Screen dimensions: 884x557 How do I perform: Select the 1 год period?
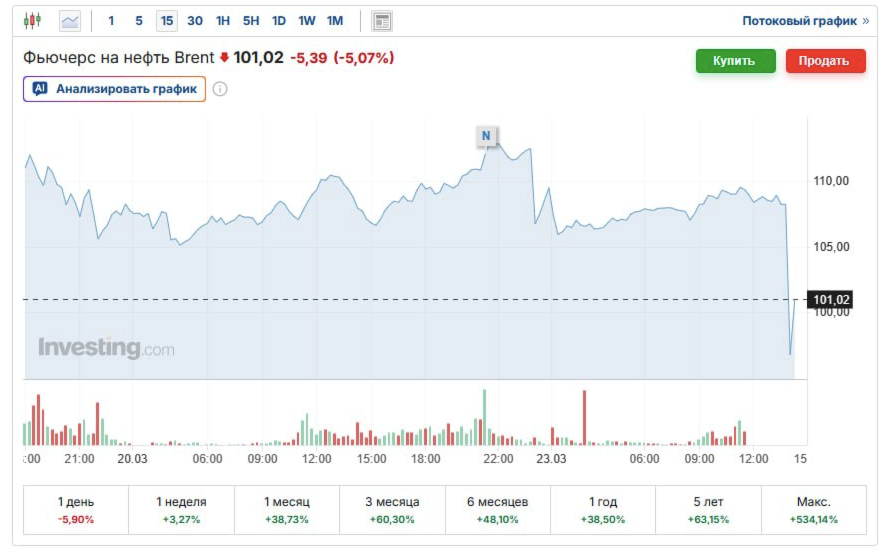(603, 510)
